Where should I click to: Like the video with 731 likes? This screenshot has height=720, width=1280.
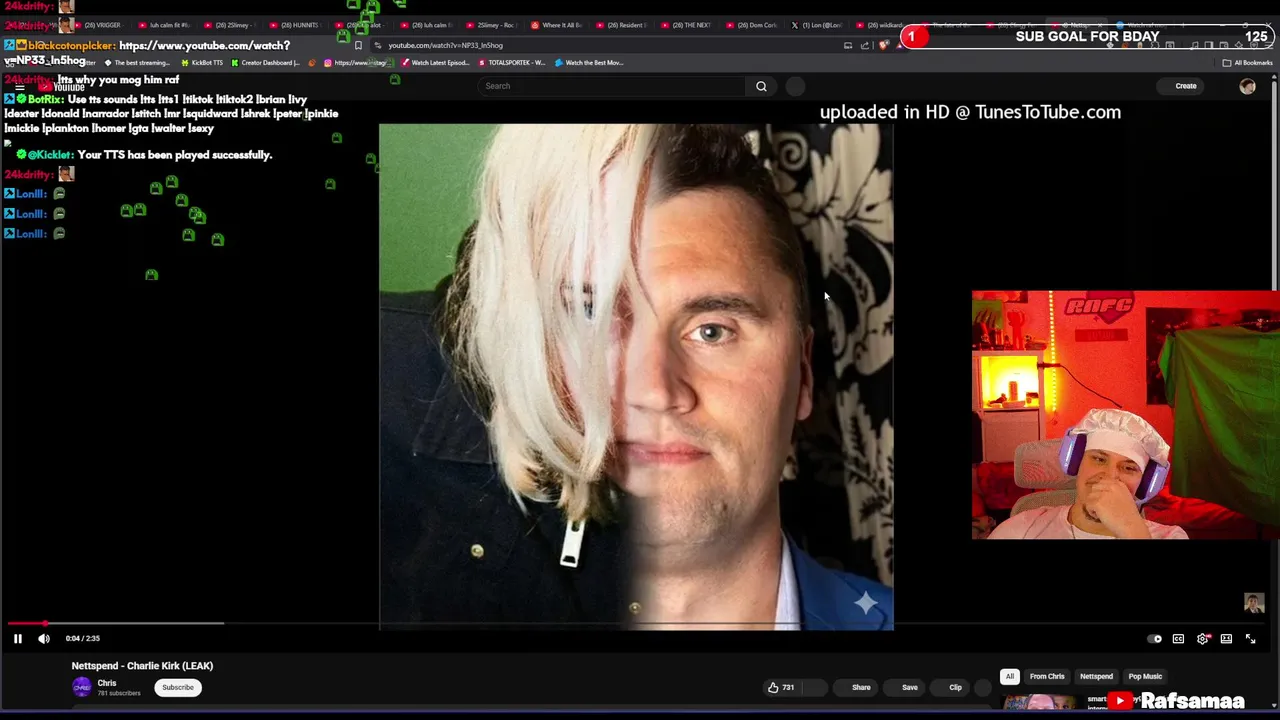[x=781, y=687]
